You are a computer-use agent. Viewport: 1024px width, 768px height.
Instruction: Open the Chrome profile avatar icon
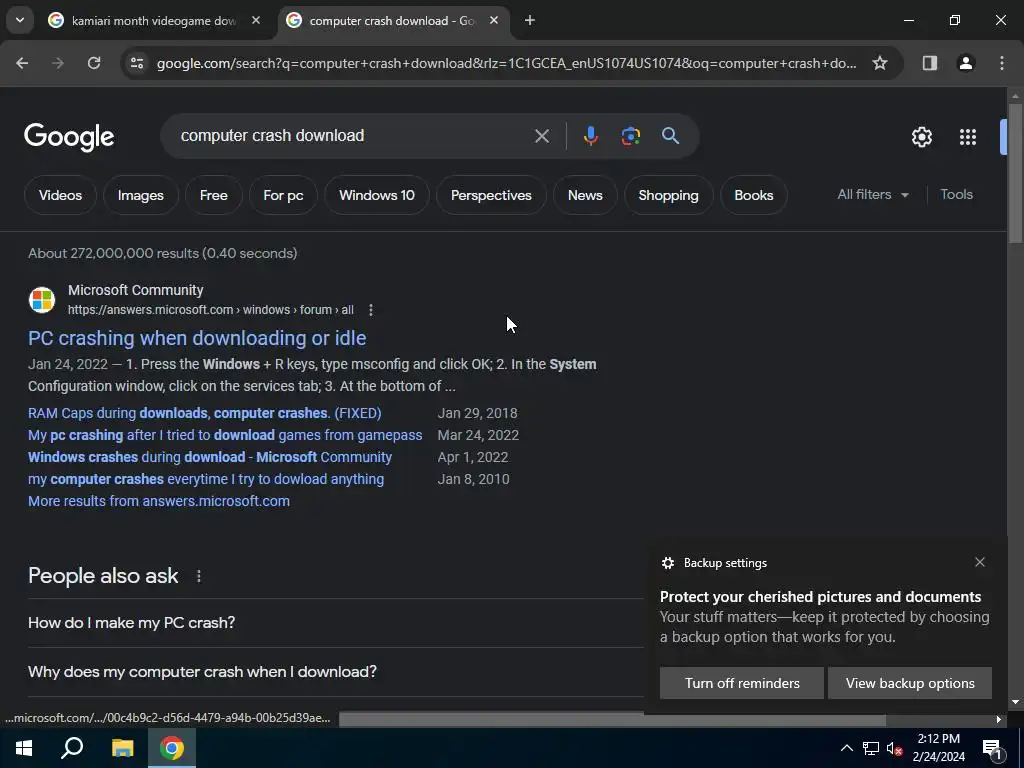[966, 63]
